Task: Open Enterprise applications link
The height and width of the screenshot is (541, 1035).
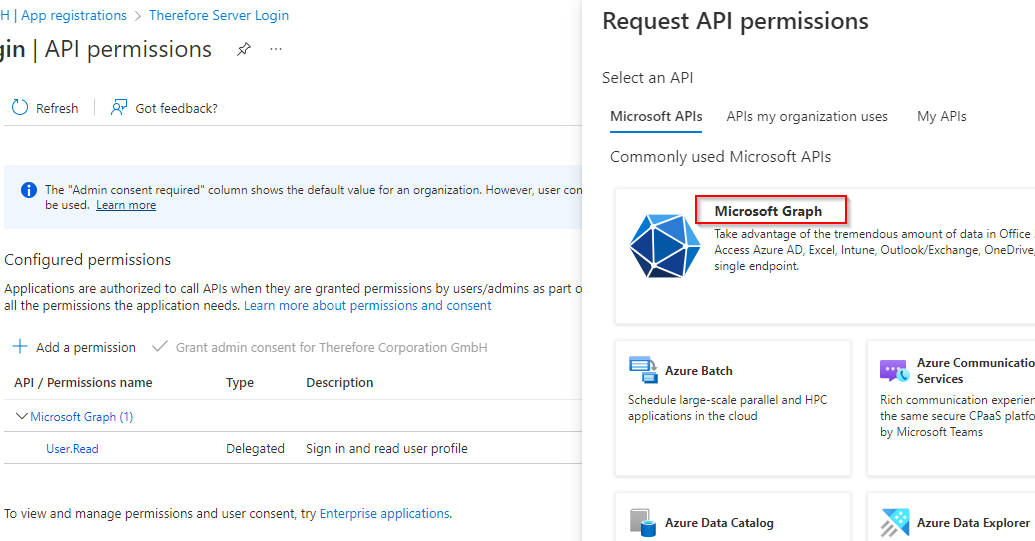Action: (x=384, y=513)
